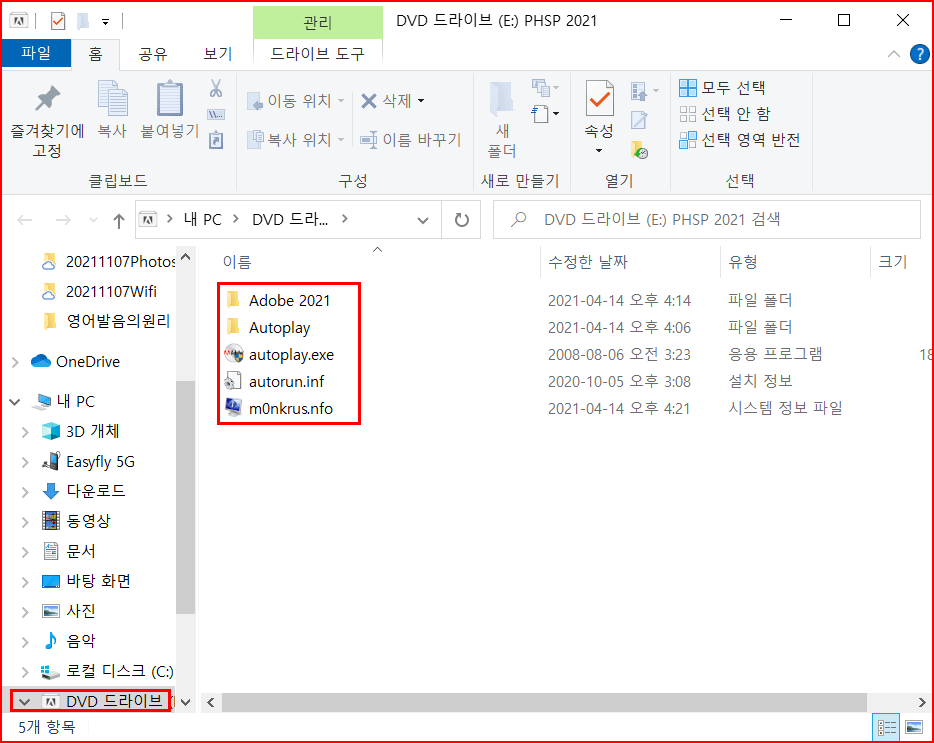Click the Edit icon in the 열기 group
The image size is (934, 743).
tap(639, 120)
